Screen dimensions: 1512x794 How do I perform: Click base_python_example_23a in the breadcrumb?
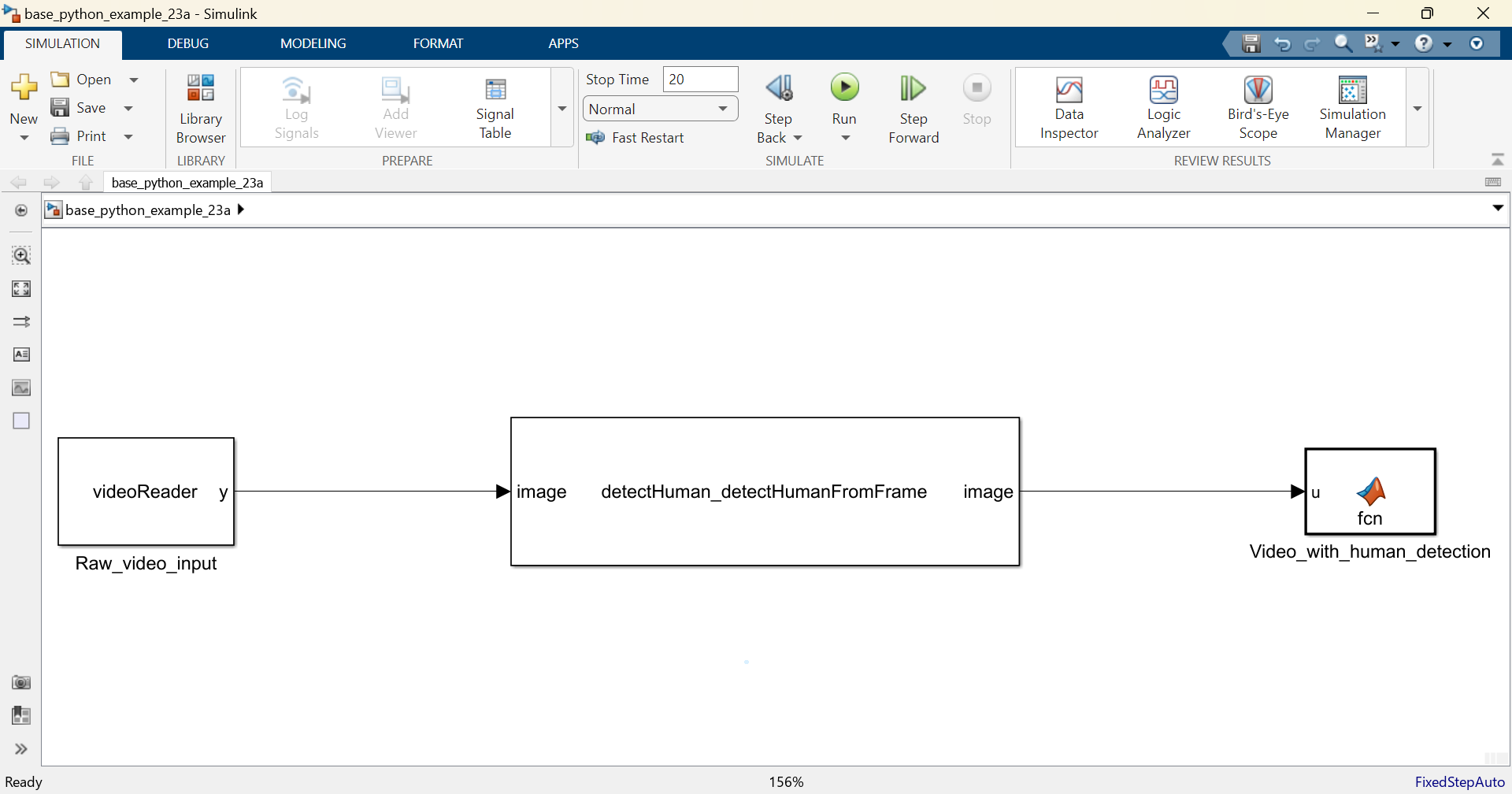(147, 210)
